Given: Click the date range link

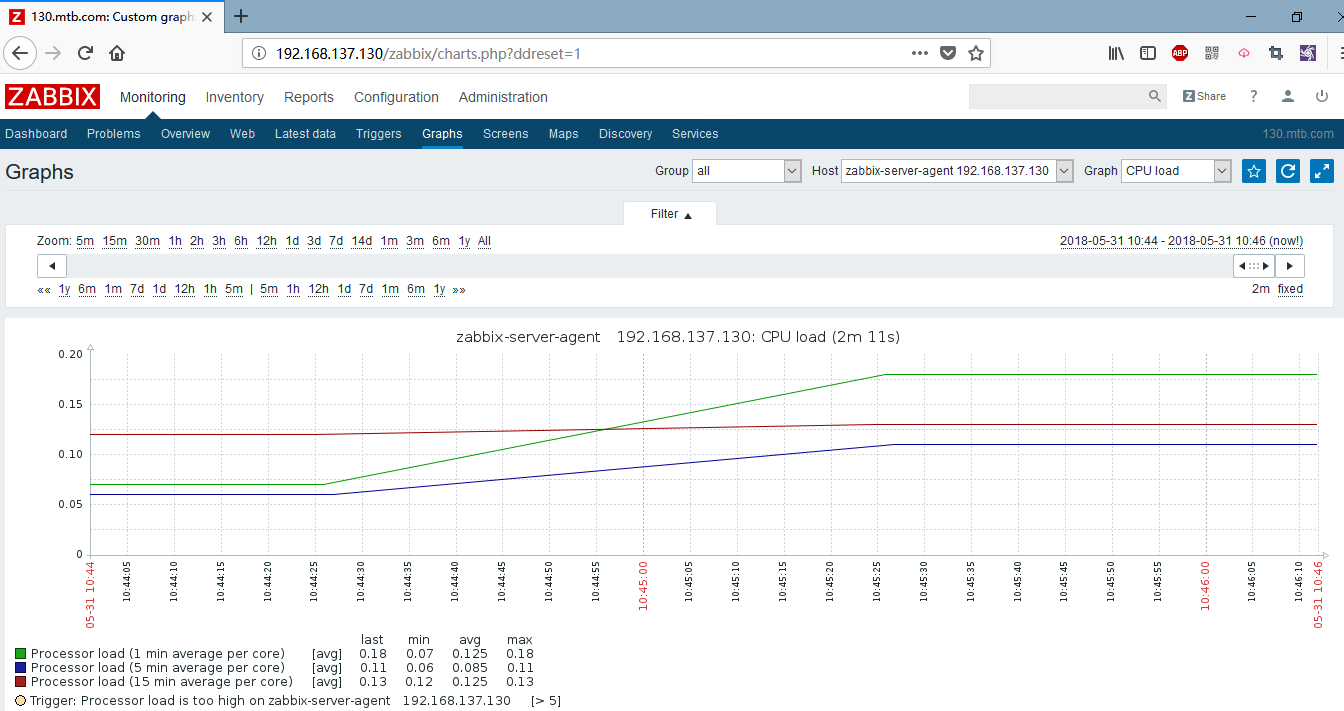Looking at the screenshot, I should [x=1181, y=241].
